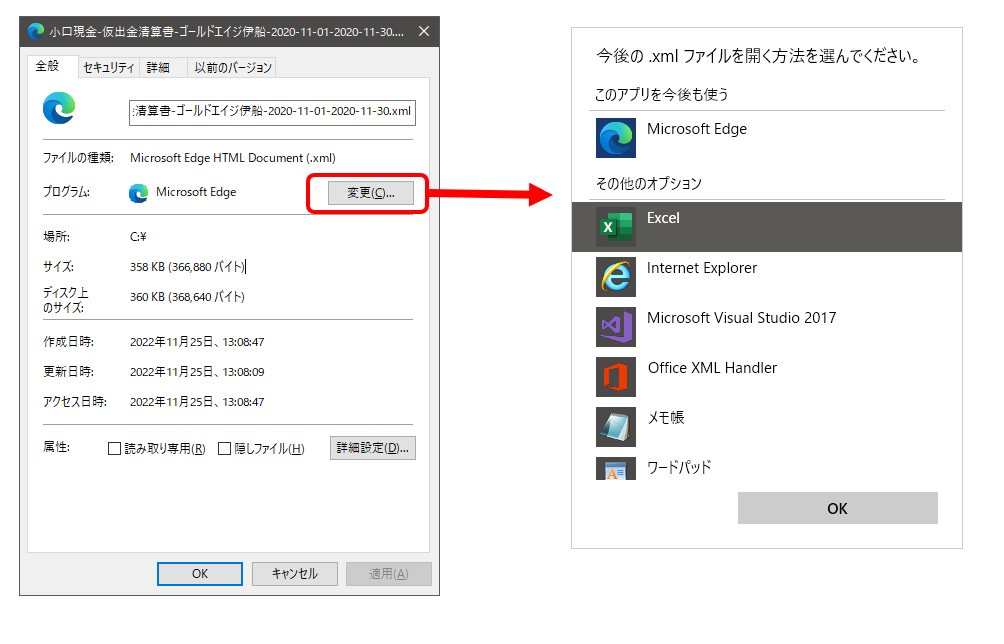Close the file properties window
The height and width of the screenshot is (644, 1004).
424,31
